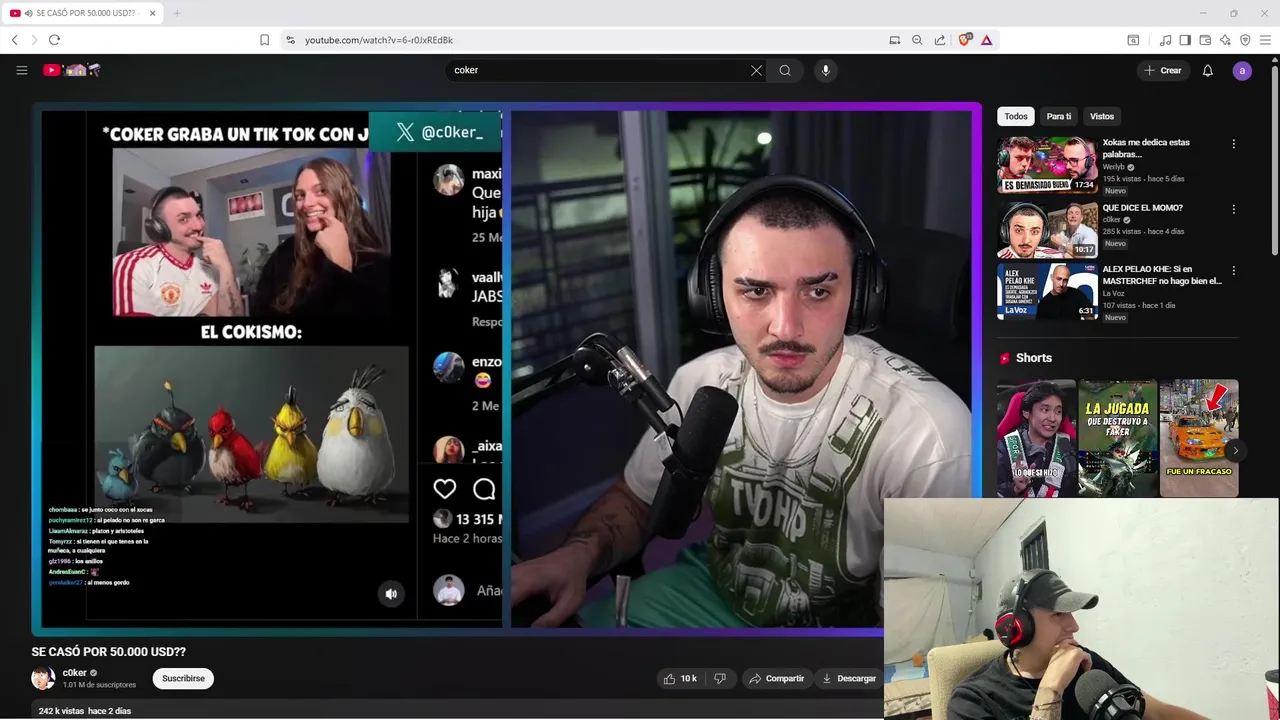
Task: Open the VPN shield icon
Action: click(x=1245, y=40)
